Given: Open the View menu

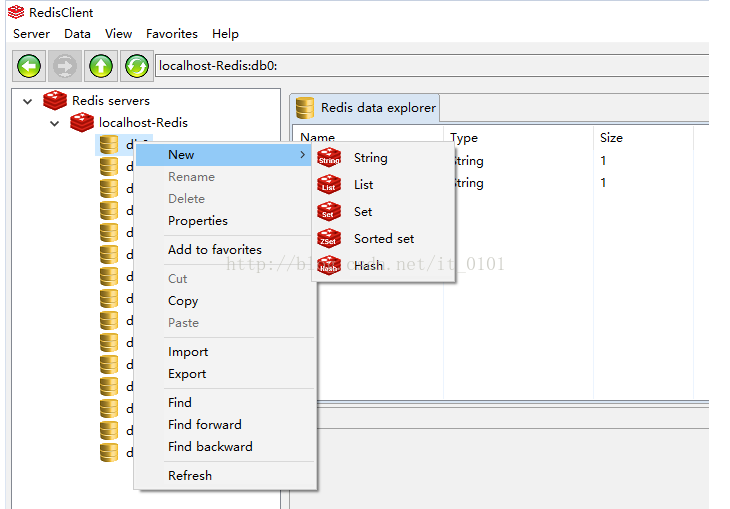Looking at the screenshot, I should click(x=118, y=34).
